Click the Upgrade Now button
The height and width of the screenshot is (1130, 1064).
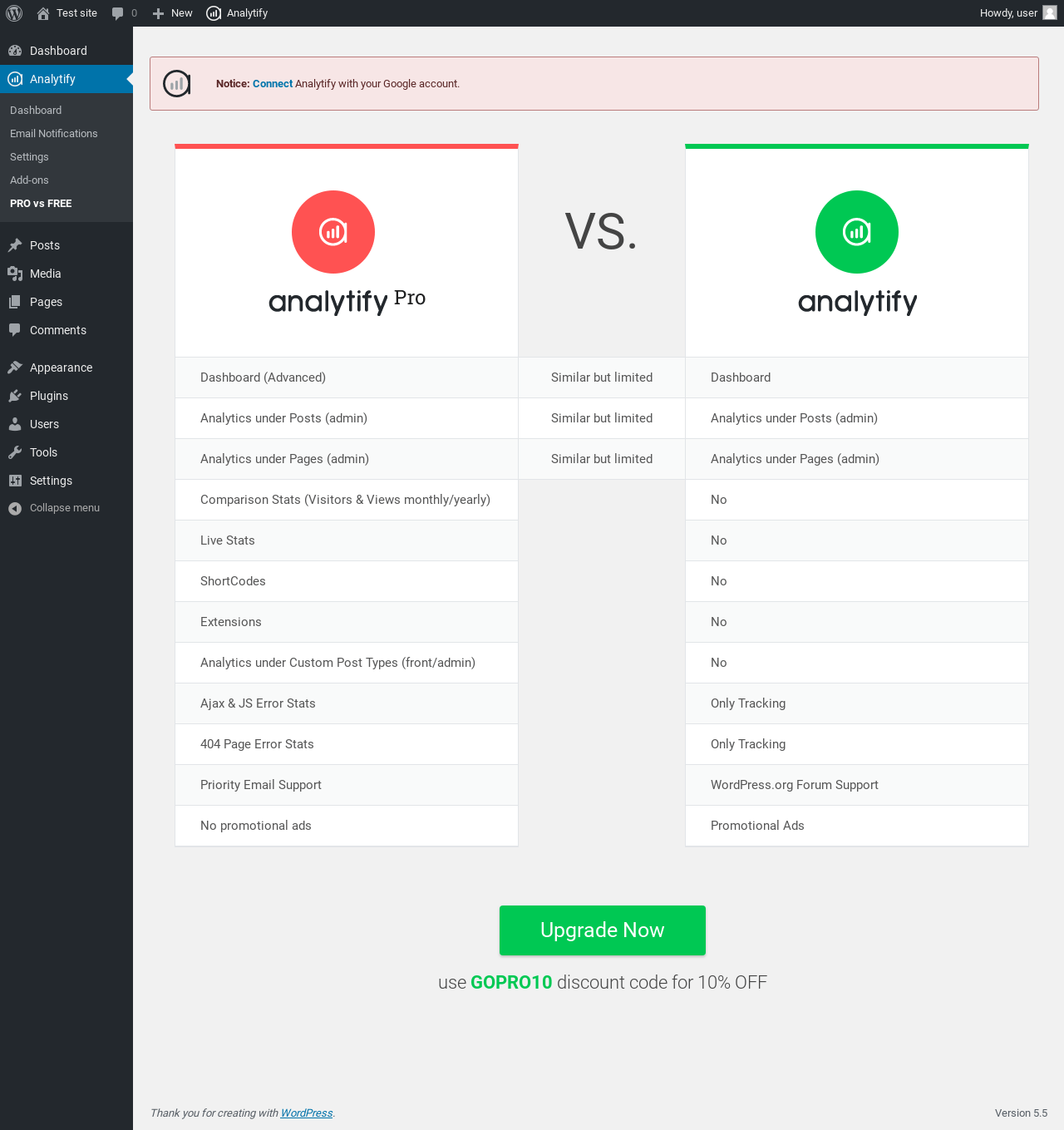tap(603, 930)
